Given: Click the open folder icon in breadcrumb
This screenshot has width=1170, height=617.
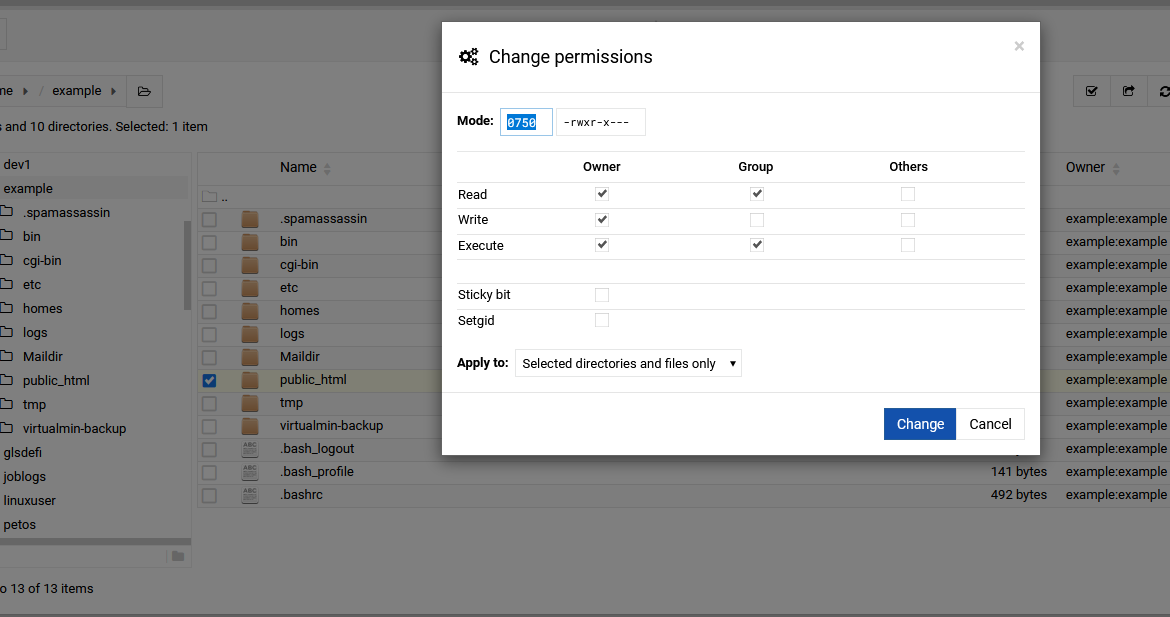Looking at the screenshot, I should coord(144,91).
